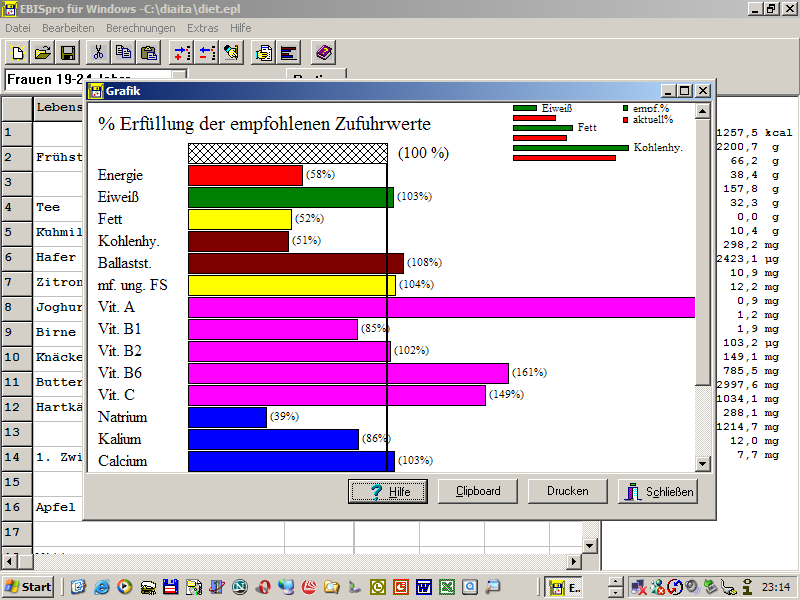
Task: Click the right arrow of the horizontal scrollbar
Action: [573, 562]
